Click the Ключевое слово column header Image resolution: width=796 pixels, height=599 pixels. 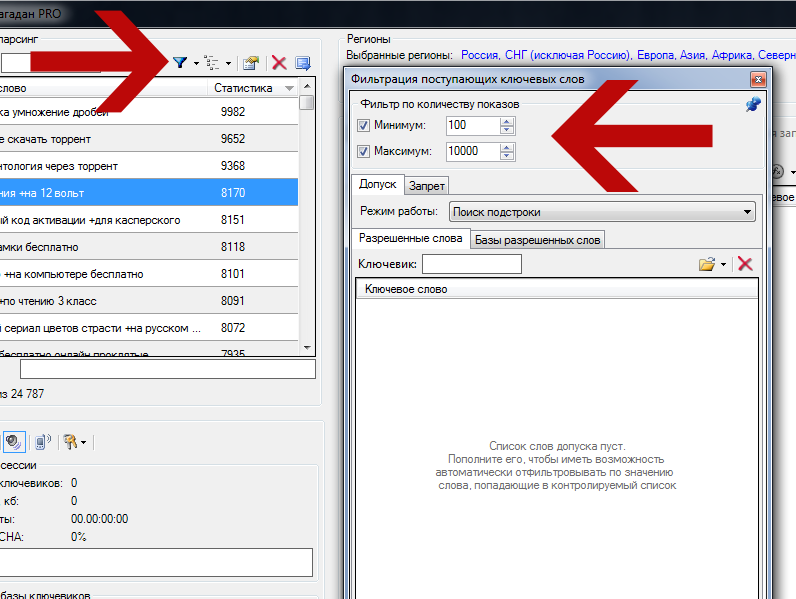click(x=557, y=289)
